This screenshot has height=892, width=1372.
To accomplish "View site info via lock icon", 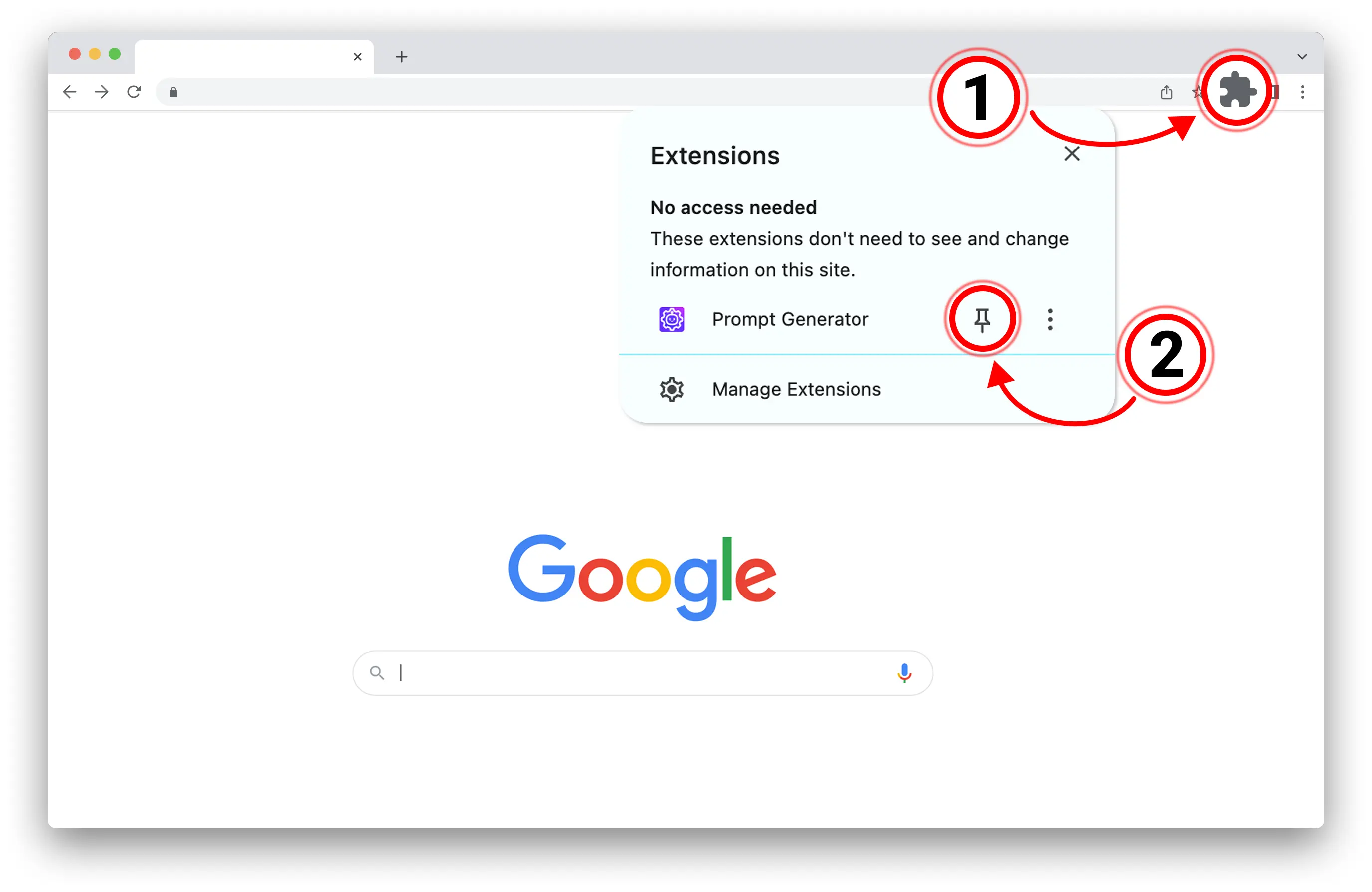I will tap(173, 92).
